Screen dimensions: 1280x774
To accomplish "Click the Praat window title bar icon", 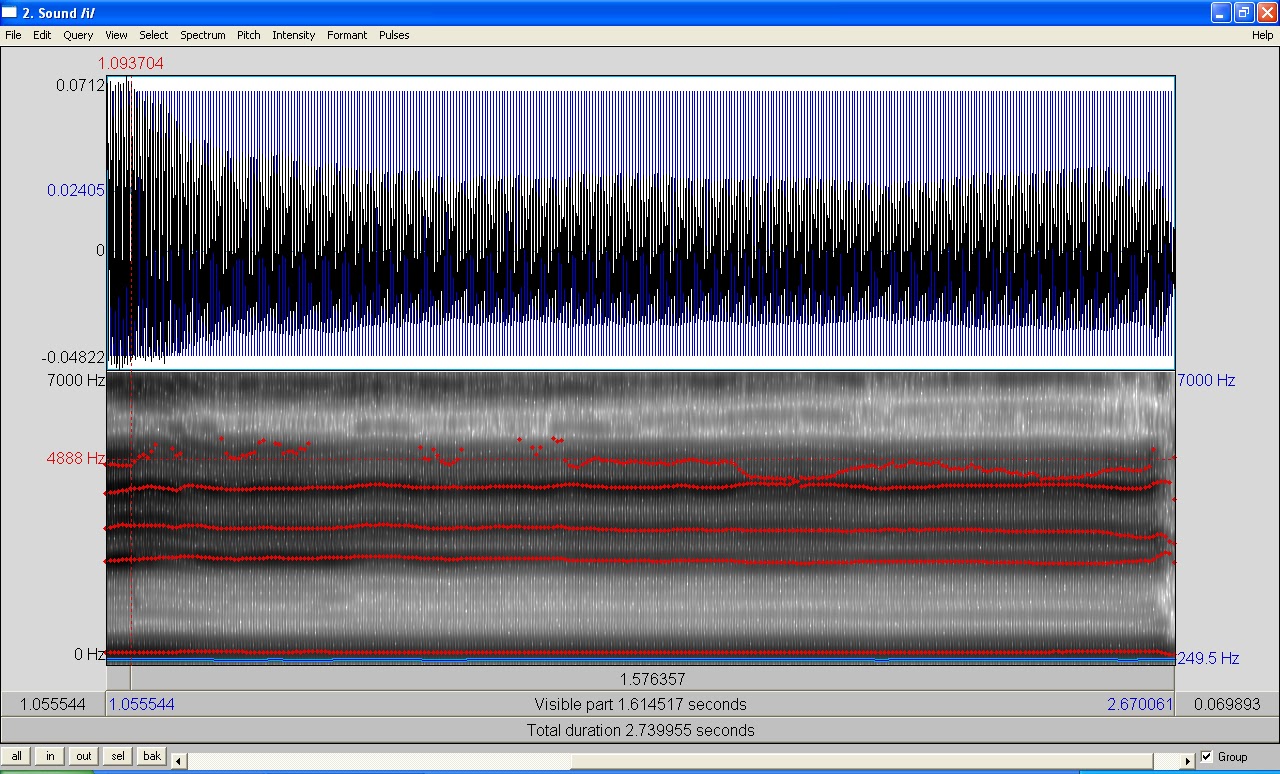I will (x=10, y=12).
